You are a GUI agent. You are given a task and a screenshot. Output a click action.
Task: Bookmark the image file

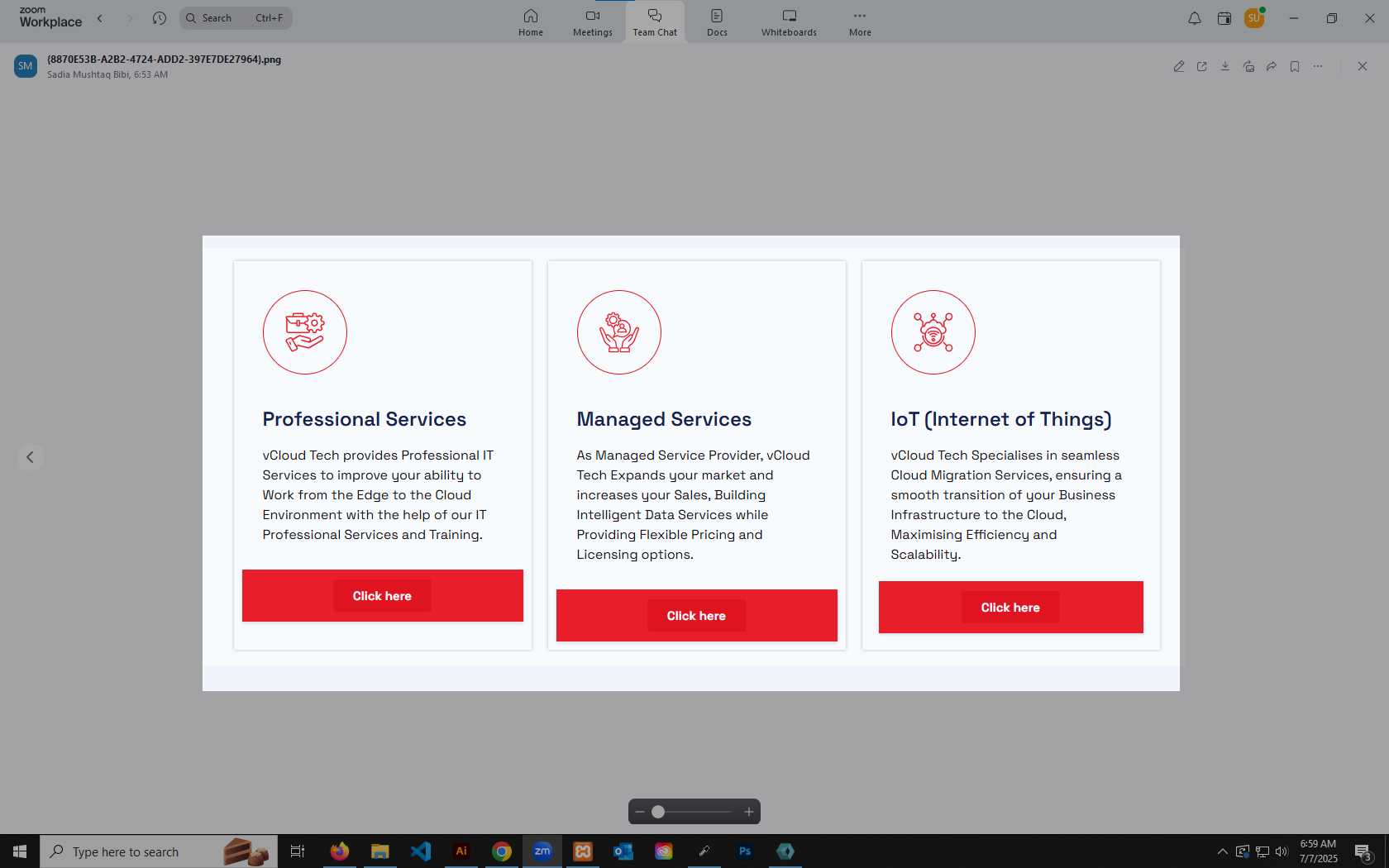click(x=1295, y=66)
